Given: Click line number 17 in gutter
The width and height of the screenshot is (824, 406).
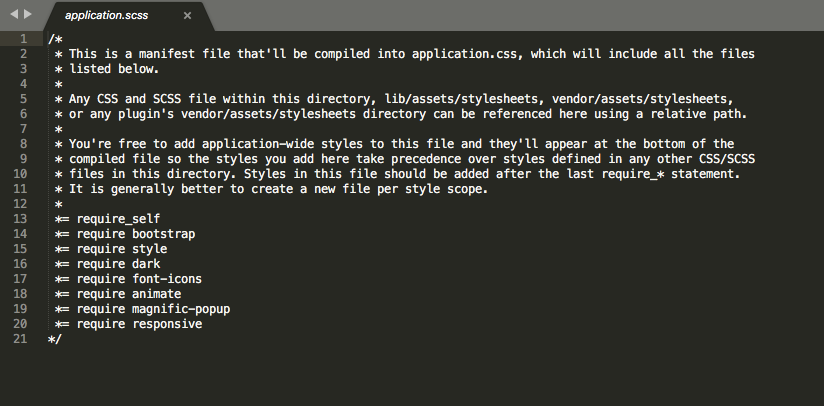Looking at the screenshot, I should click(22, 279).
